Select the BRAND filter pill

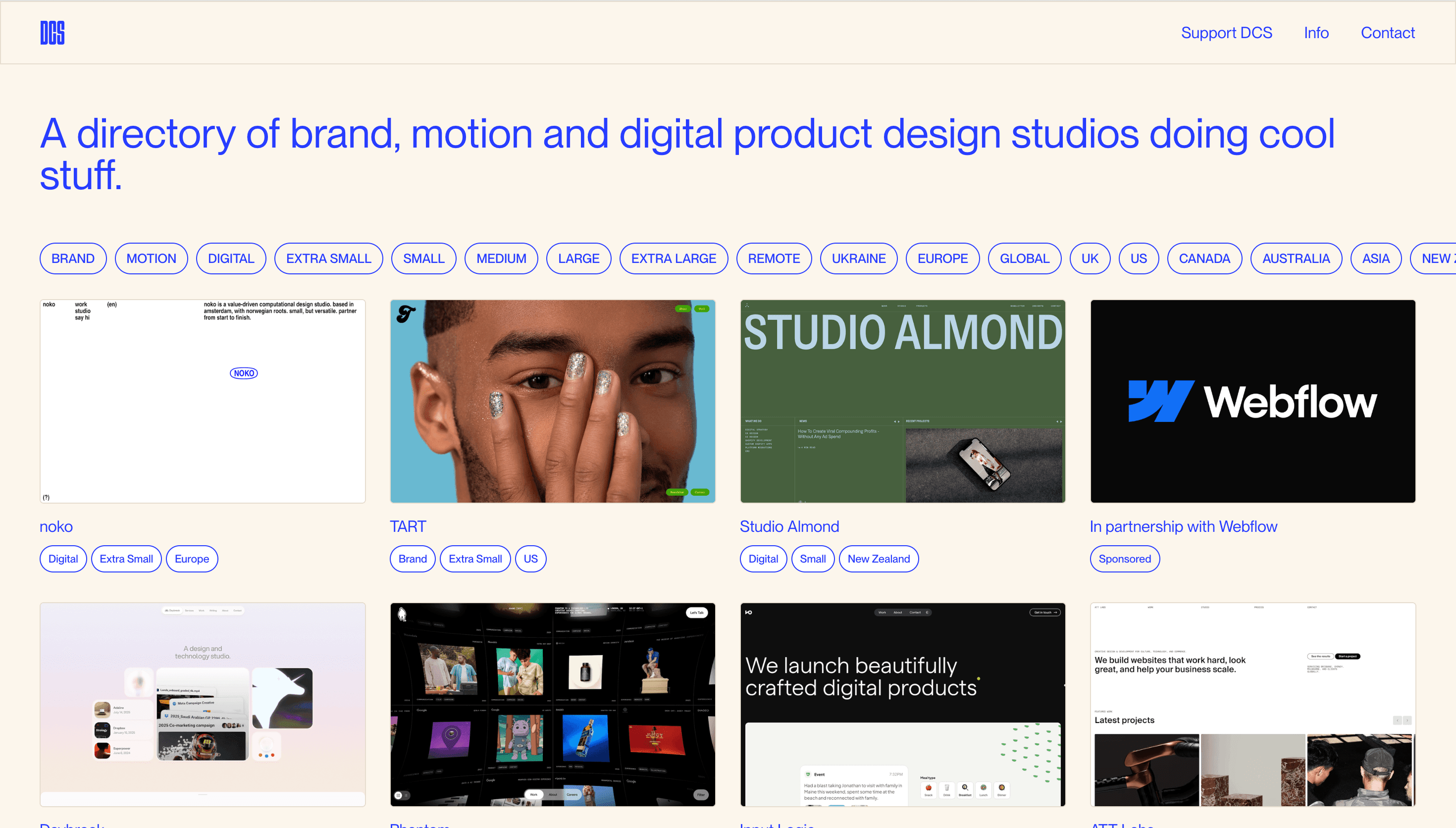73,258
